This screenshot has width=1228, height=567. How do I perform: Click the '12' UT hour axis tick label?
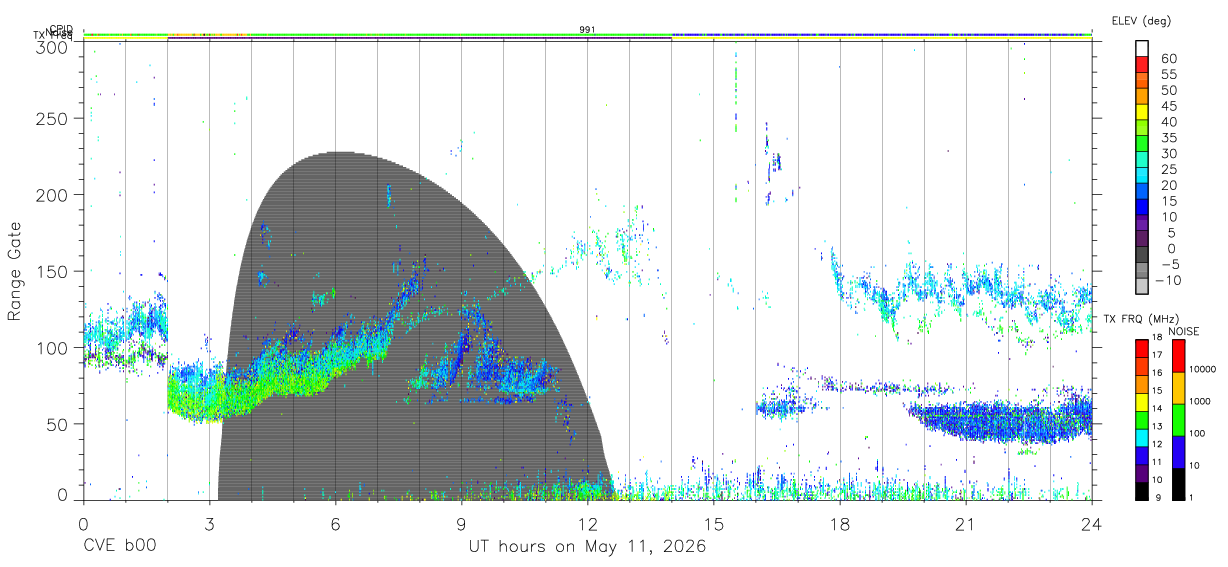click(x=587, y=523)
